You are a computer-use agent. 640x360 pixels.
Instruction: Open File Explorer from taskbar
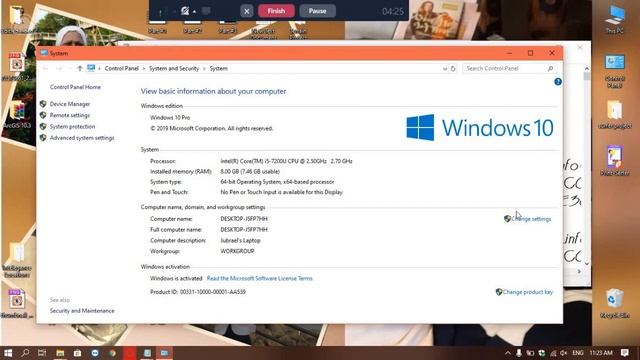click(x=60, y=353)
